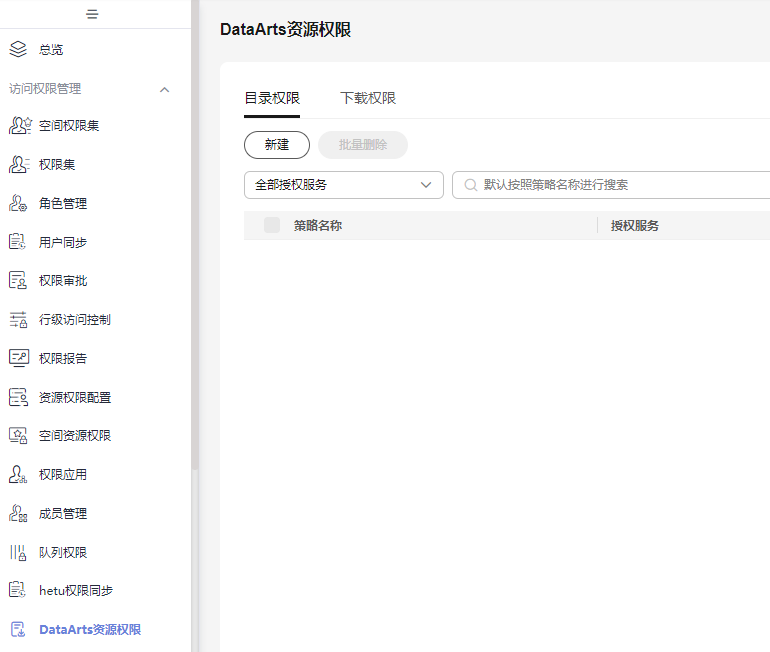This screenshot has height=652, width=770.
Task: Tick the select-all checkbox beside 策略名称
Action: [x=272, y=225]
